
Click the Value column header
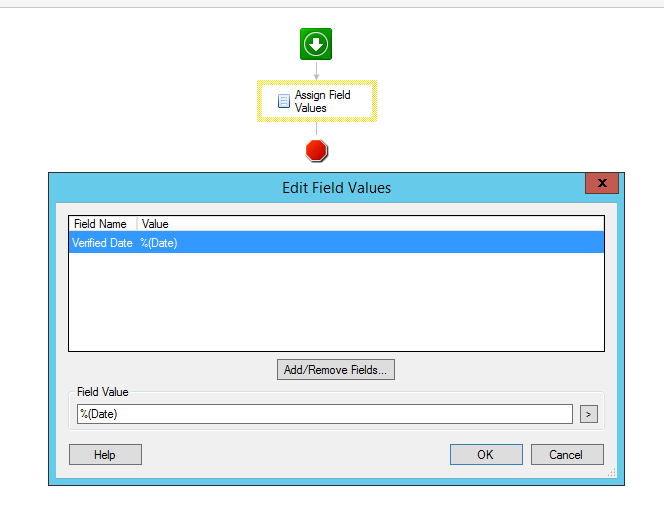[155, 224]
